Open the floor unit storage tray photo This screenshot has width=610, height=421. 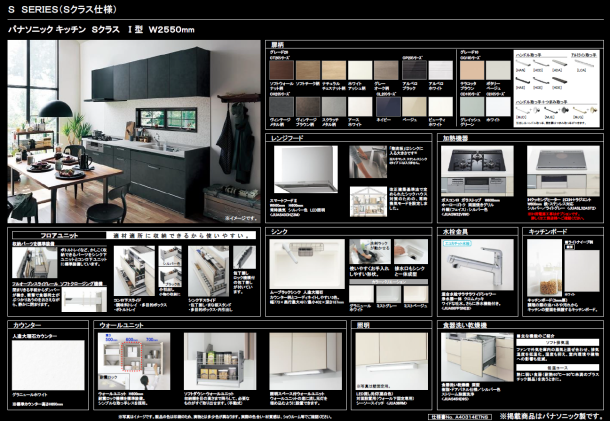35,263
